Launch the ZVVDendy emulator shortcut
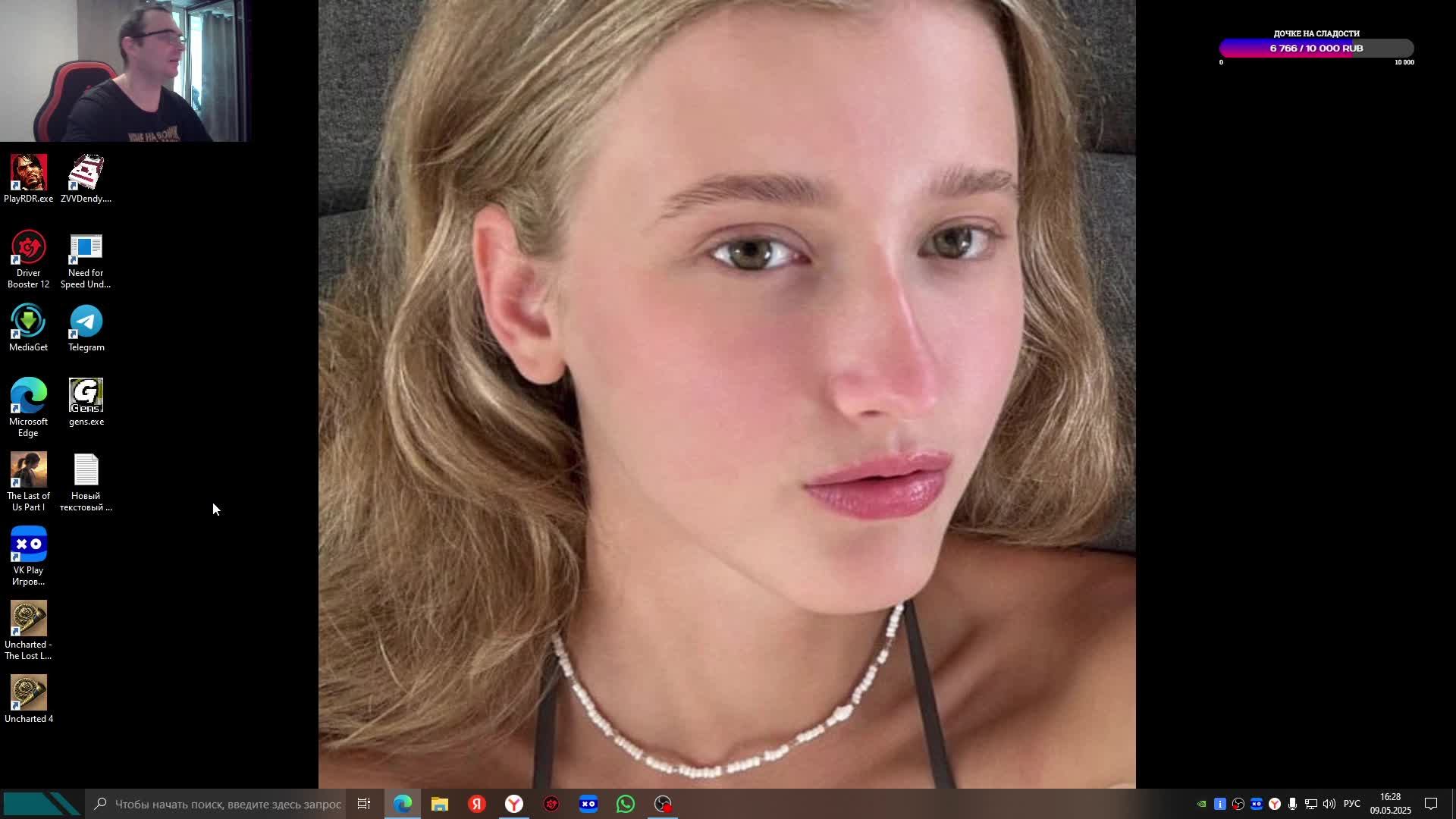This screenshot has height=819, width=1456. (86, 179)
